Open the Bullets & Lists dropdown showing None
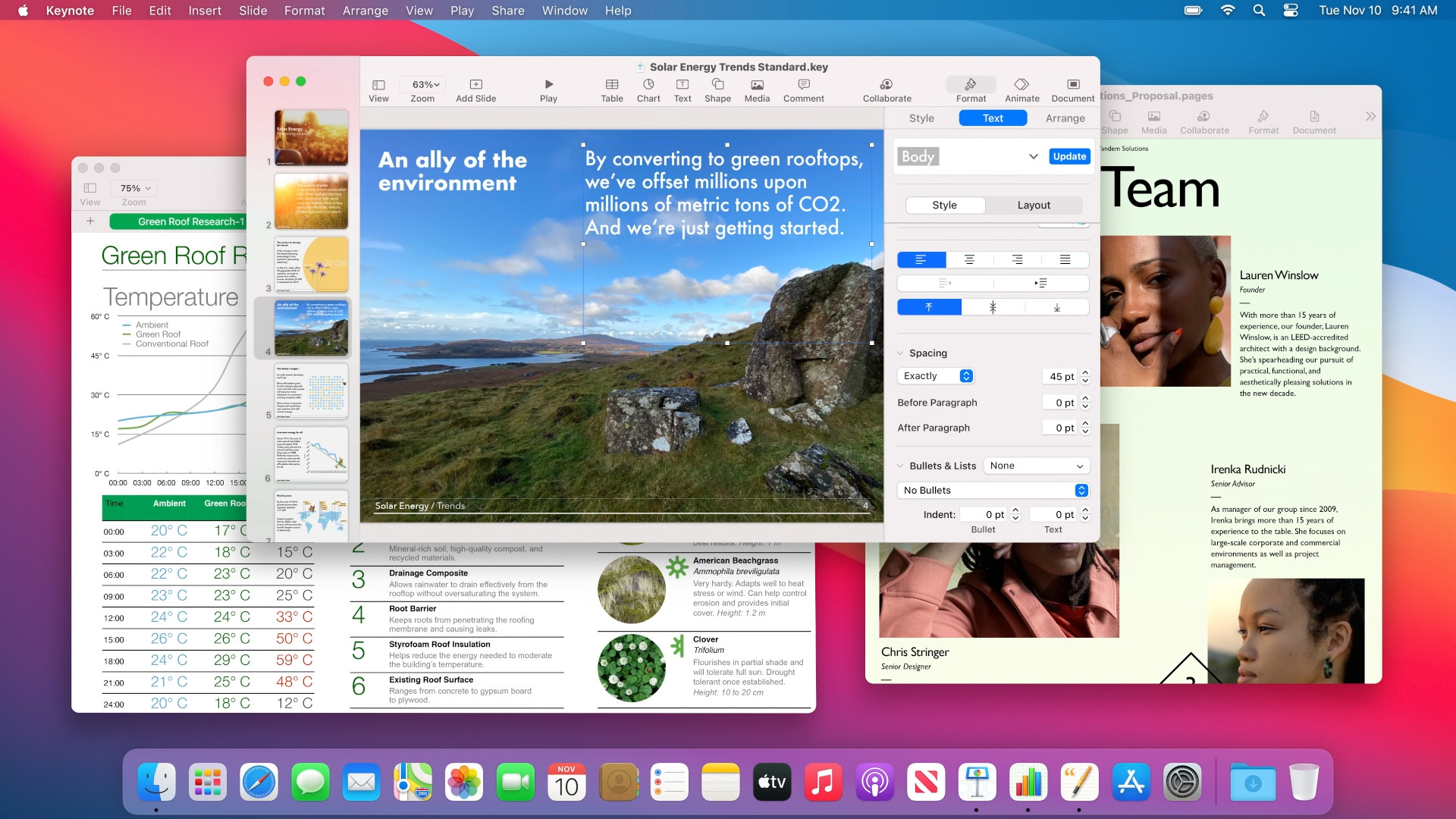1456x819 pixels. [1037, 465]
